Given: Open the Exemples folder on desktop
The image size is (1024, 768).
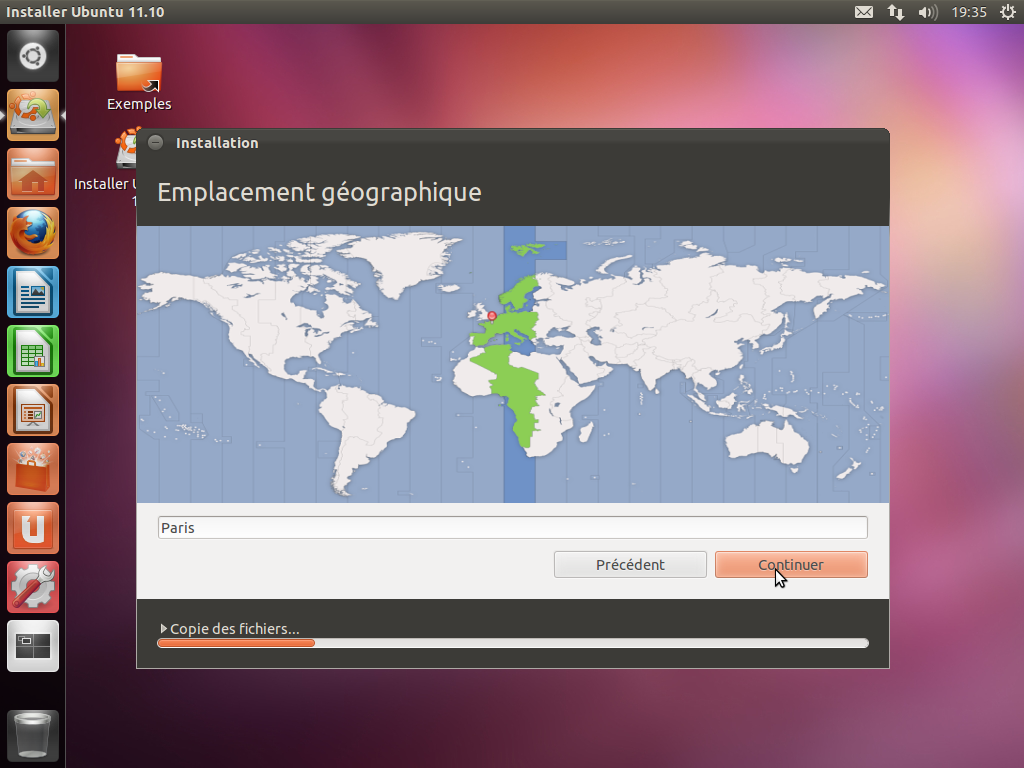Looking at the screenshot, I should (139, 82).
